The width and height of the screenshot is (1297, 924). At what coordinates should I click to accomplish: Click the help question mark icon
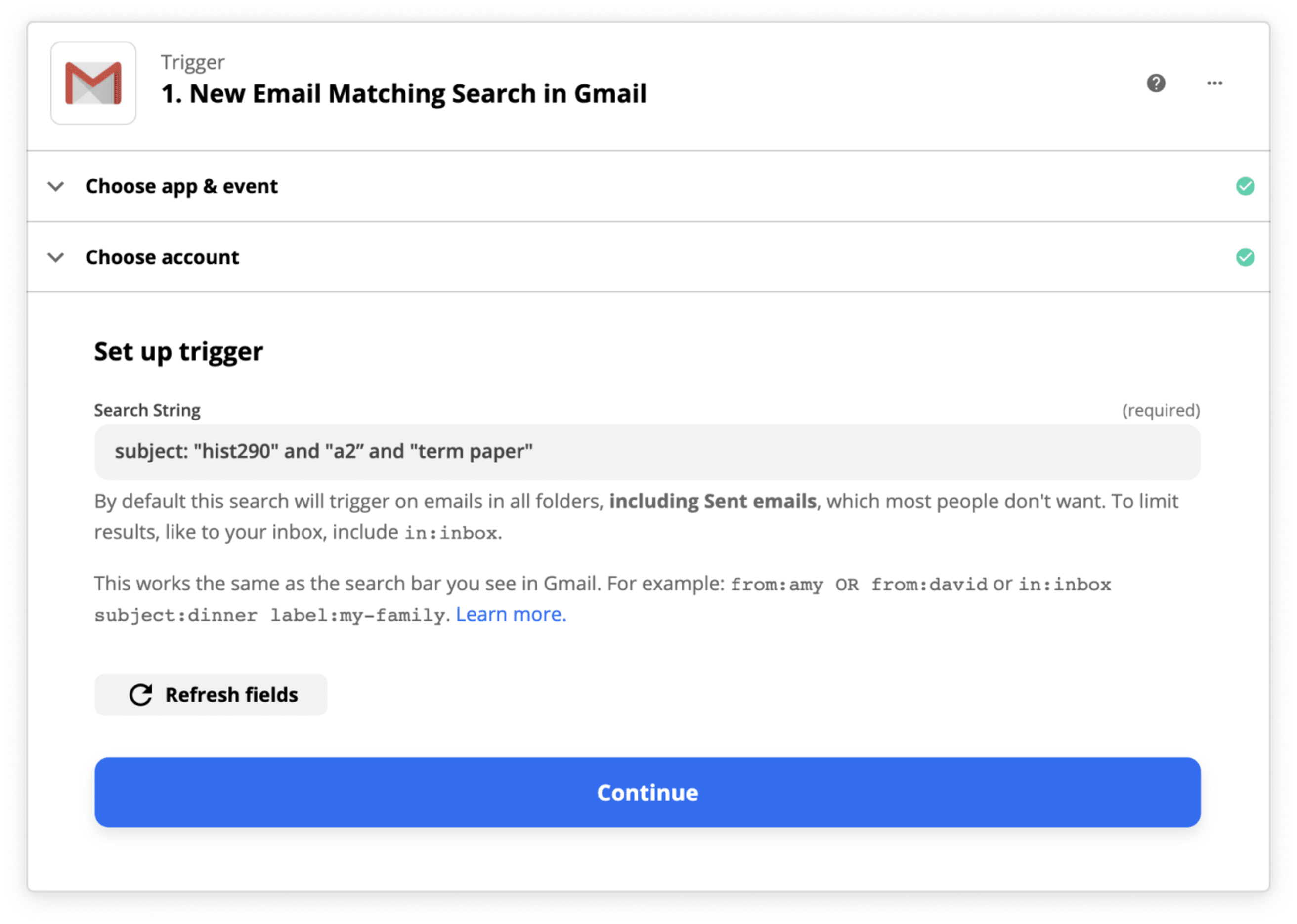coord(1156,83)
